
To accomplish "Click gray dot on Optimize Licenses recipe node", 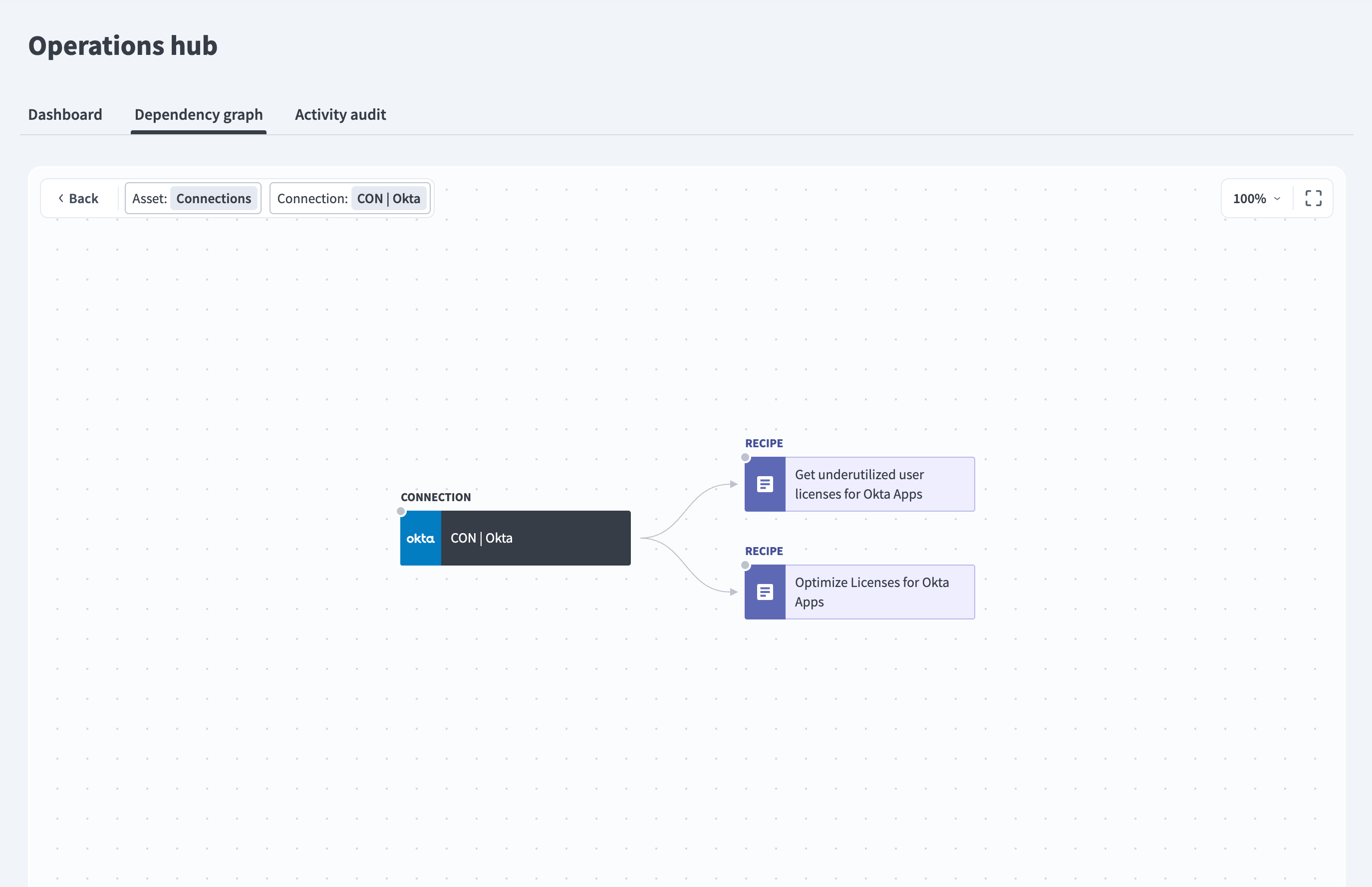I will (x=746, y=565).
